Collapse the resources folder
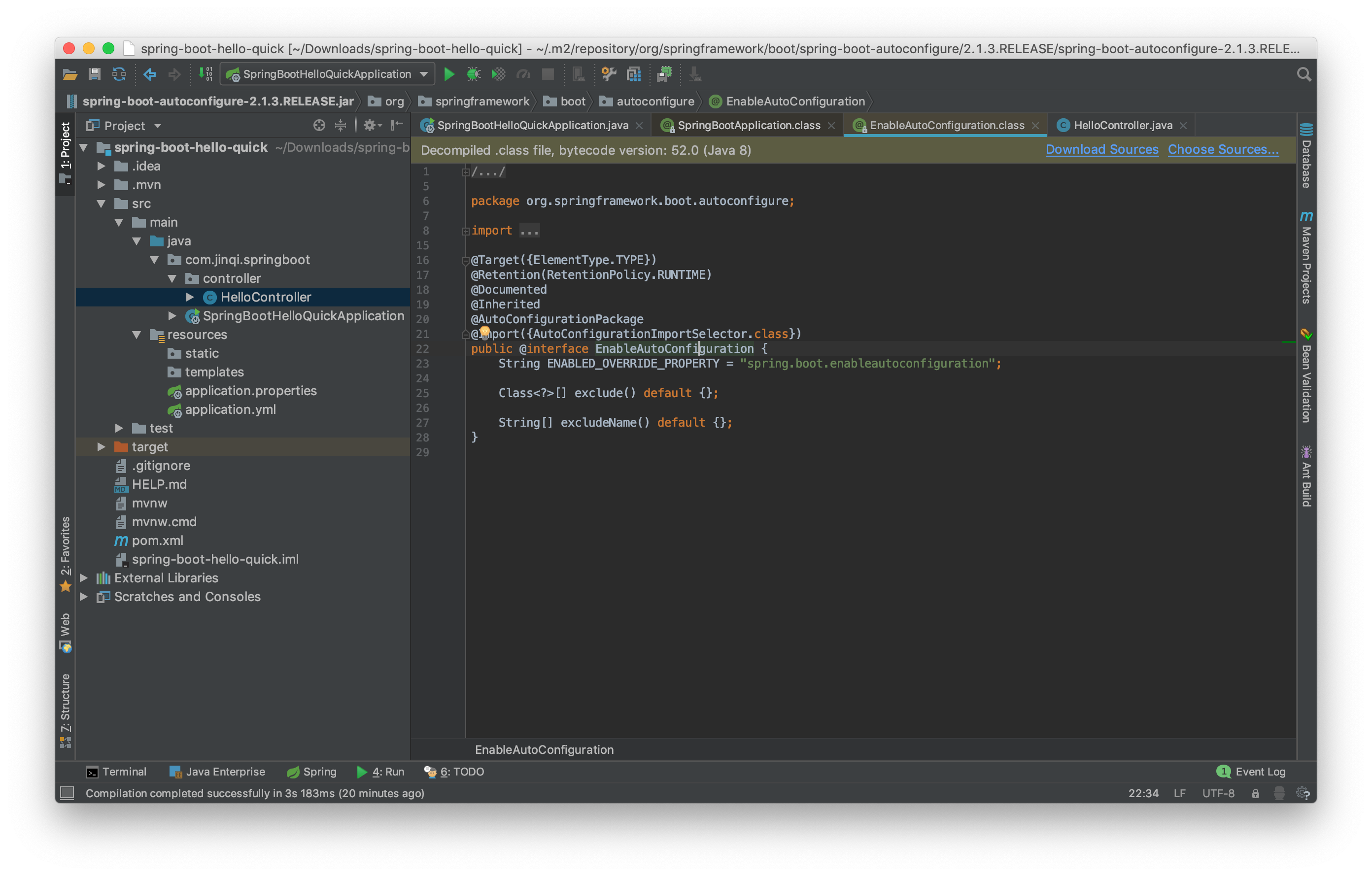 coord(136,335)
